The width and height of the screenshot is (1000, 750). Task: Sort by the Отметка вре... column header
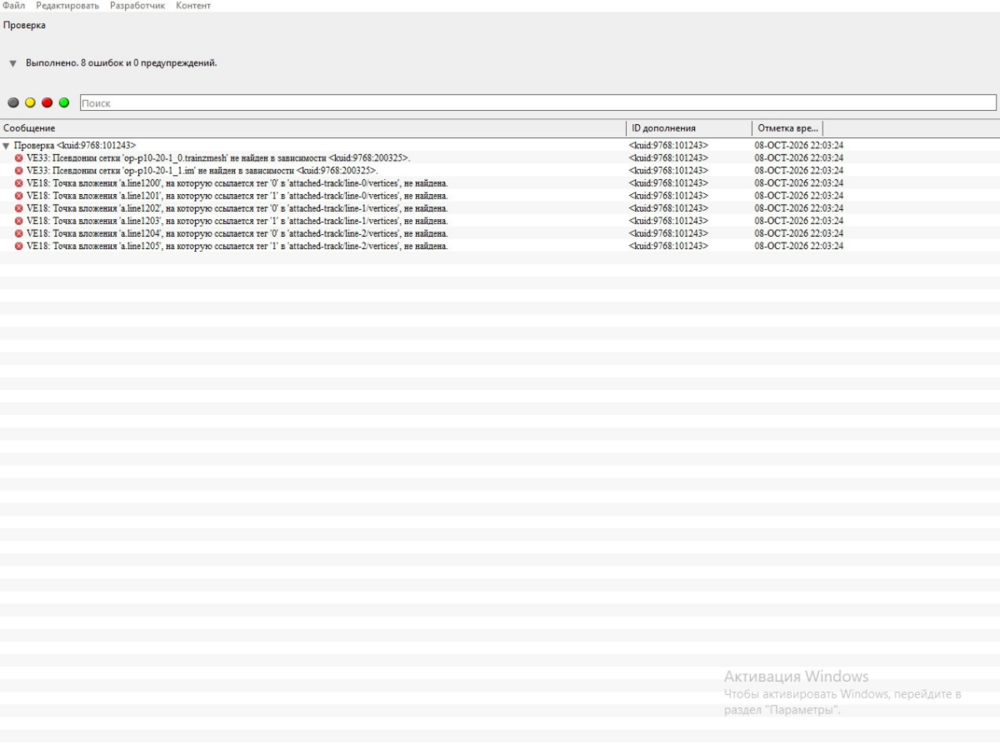(x=787, y=128)
